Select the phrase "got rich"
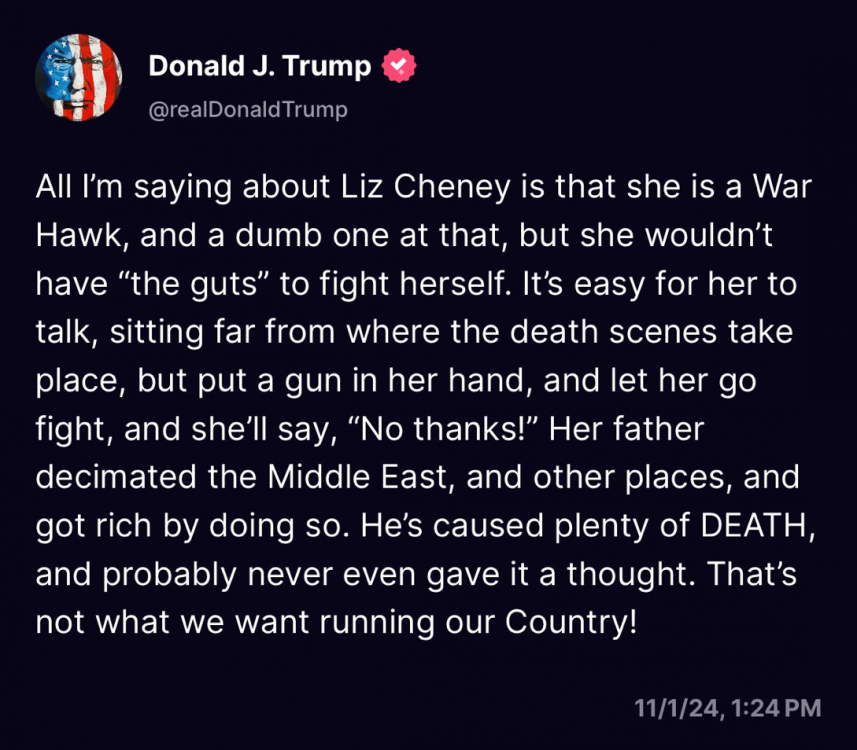This screenshot has width=857, height=750. tap(93, 526)
